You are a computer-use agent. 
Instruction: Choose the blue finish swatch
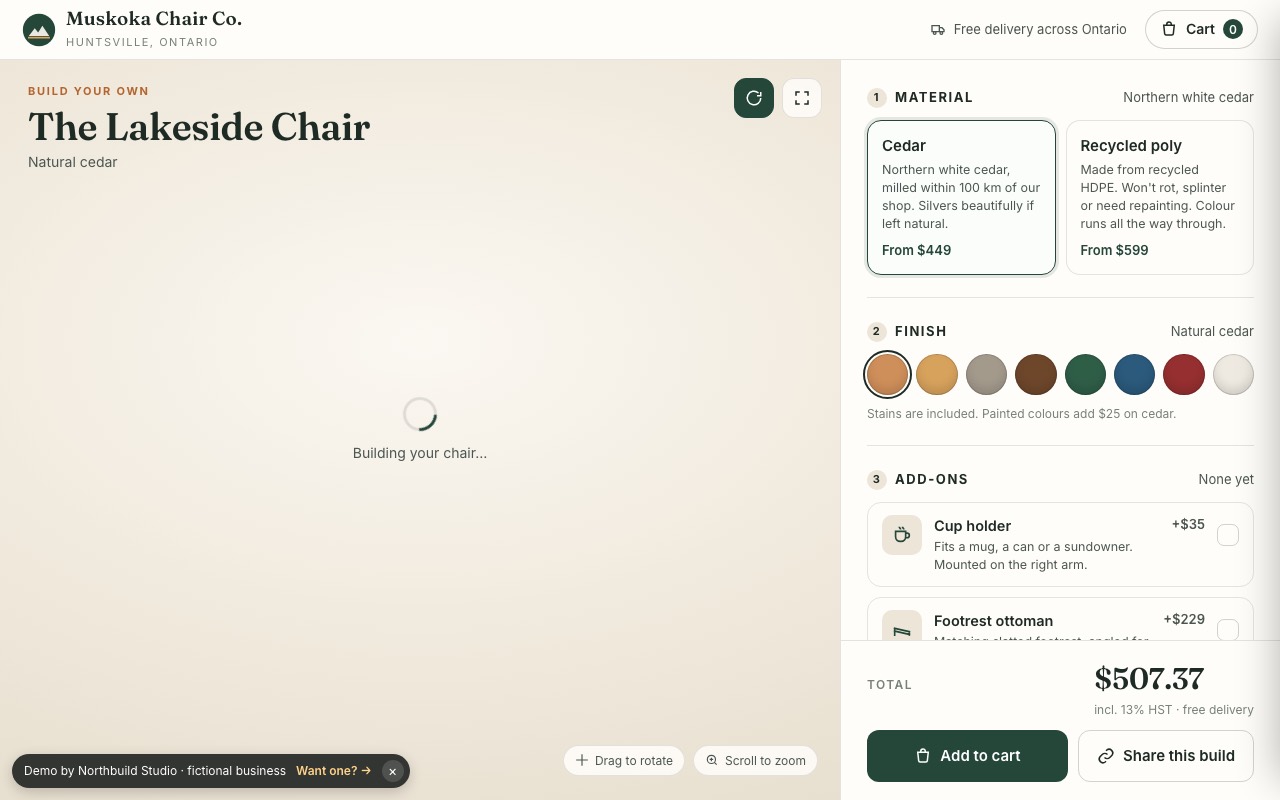[x=1135, y=375]
